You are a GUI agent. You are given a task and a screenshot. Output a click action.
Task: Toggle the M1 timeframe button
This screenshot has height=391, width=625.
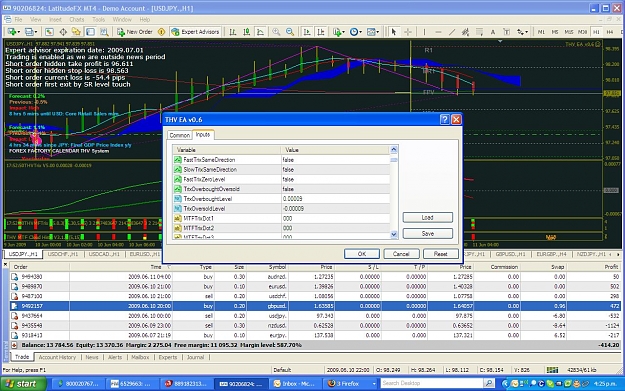(x=541, y=32)
